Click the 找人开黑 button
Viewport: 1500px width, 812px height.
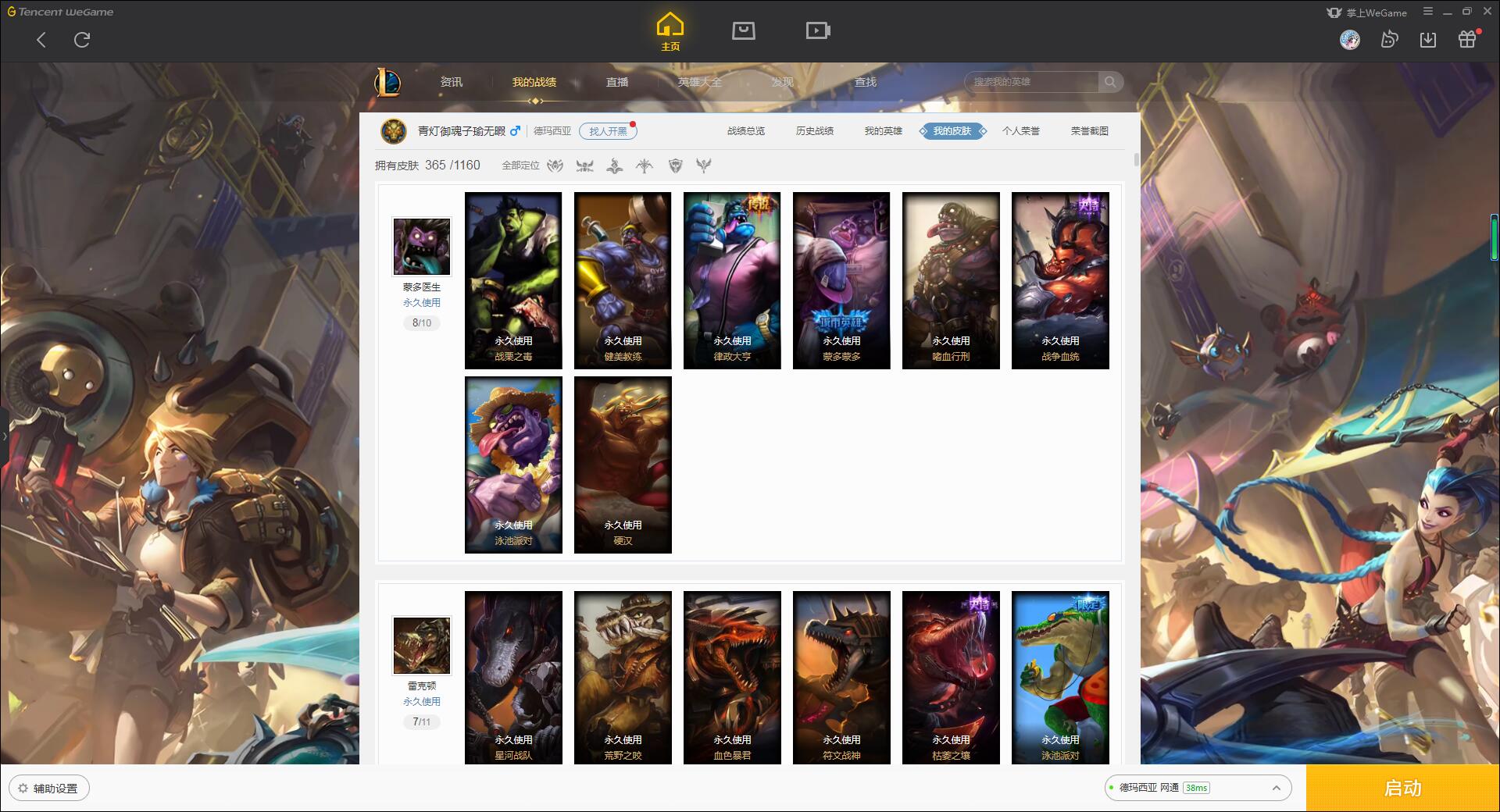pos(608,131)
